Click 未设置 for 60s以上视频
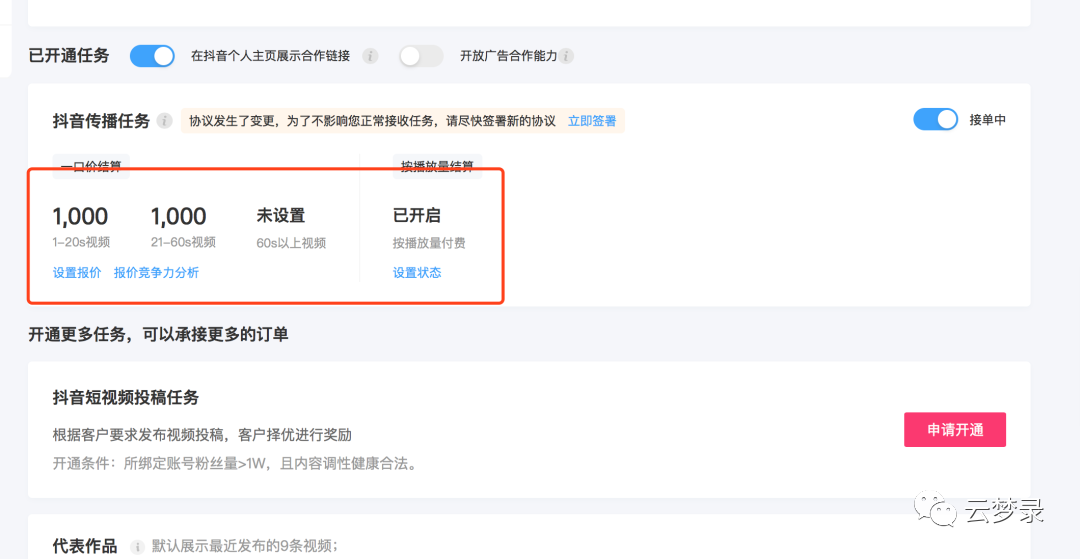The height and width of the screenshot is (559, 1080). point(280,216)
